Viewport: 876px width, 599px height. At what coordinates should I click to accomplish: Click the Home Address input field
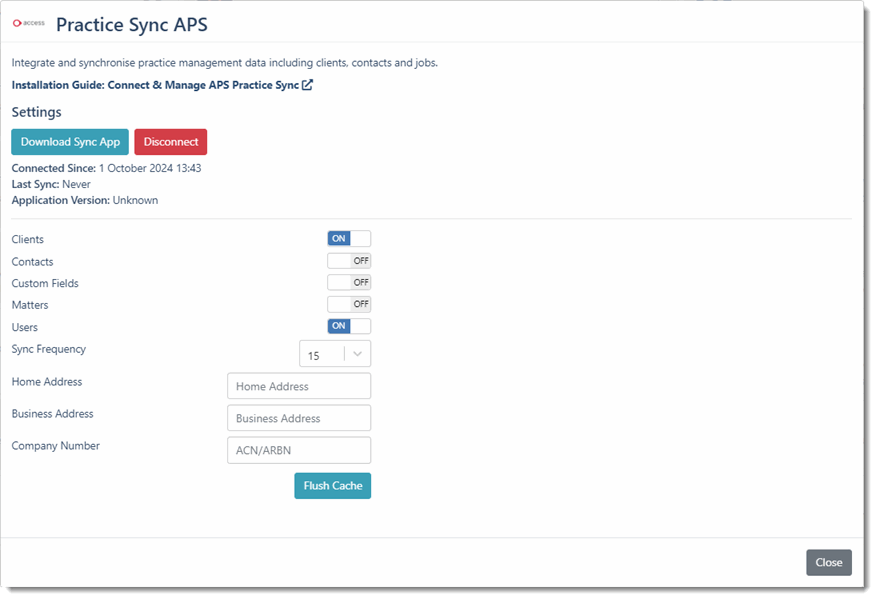tap(298, 385)
